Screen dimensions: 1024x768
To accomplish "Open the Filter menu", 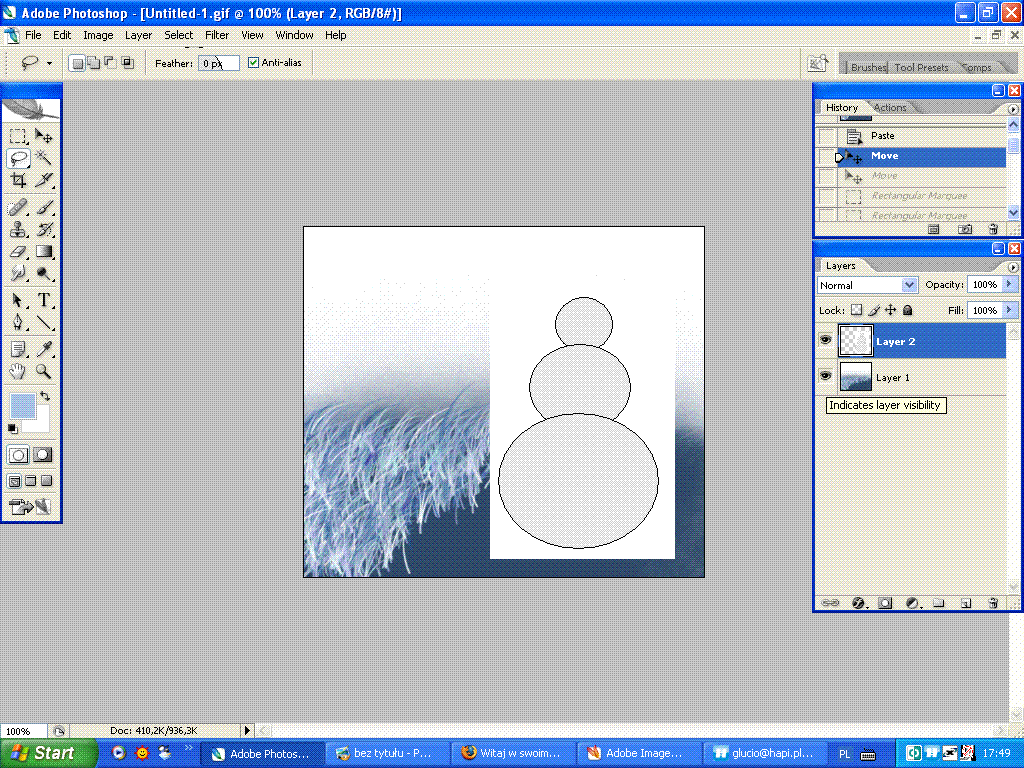I will tap(217, 35).
